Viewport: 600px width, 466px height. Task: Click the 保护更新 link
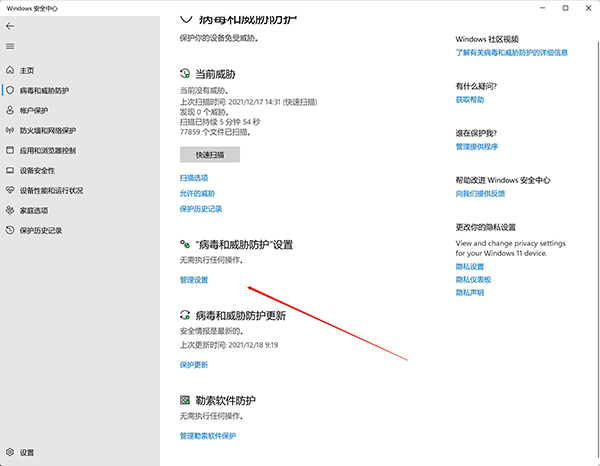coord(194,365)
